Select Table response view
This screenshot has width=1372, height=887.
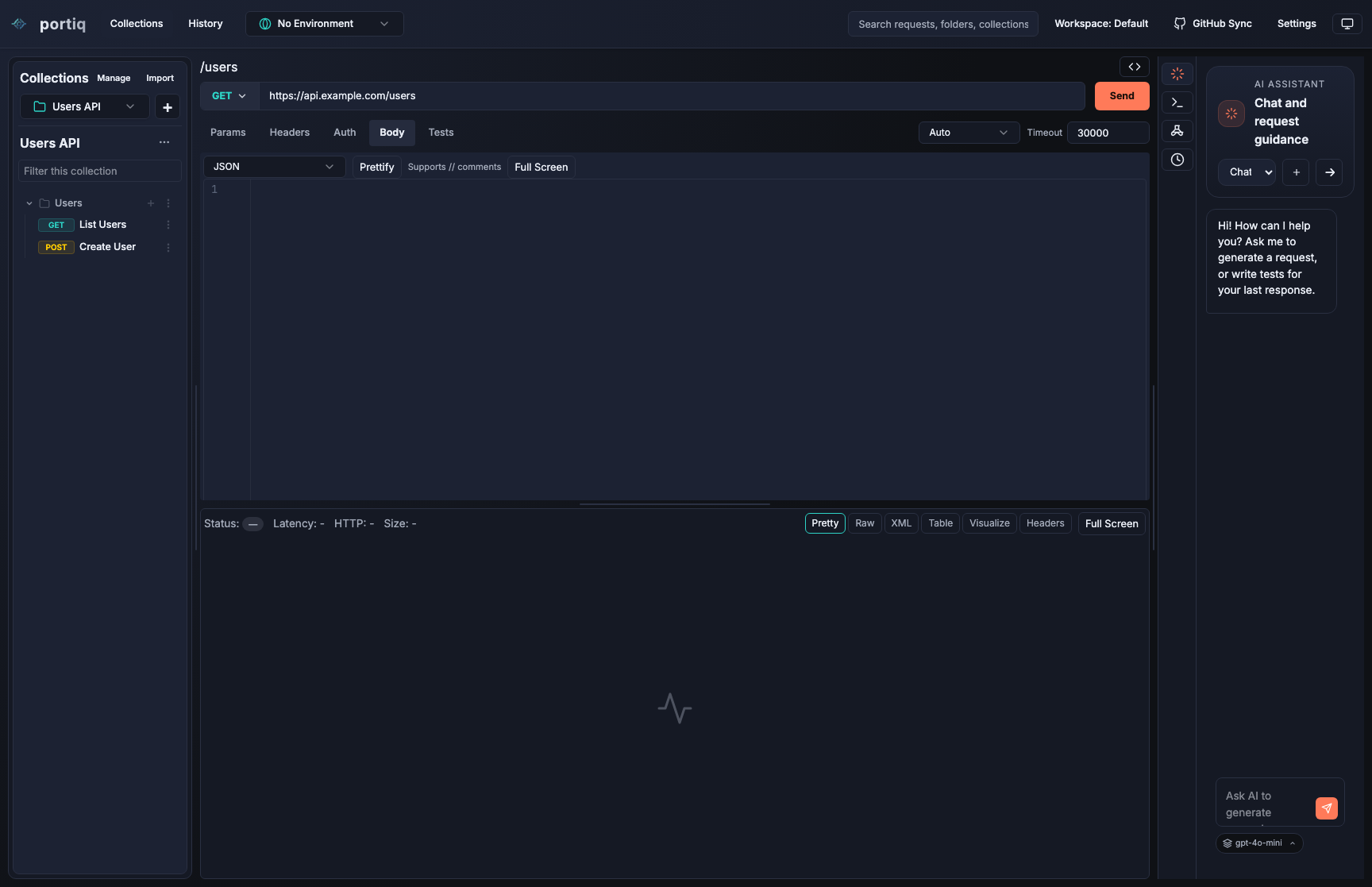click(941, 523)
